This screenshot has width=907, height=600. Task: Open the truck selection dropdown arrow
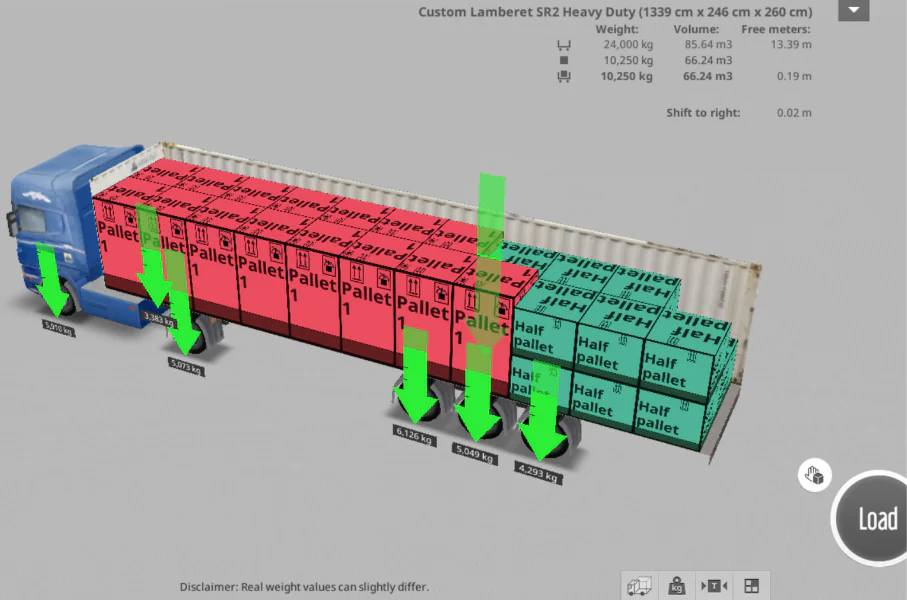click(x=853, y=10)
